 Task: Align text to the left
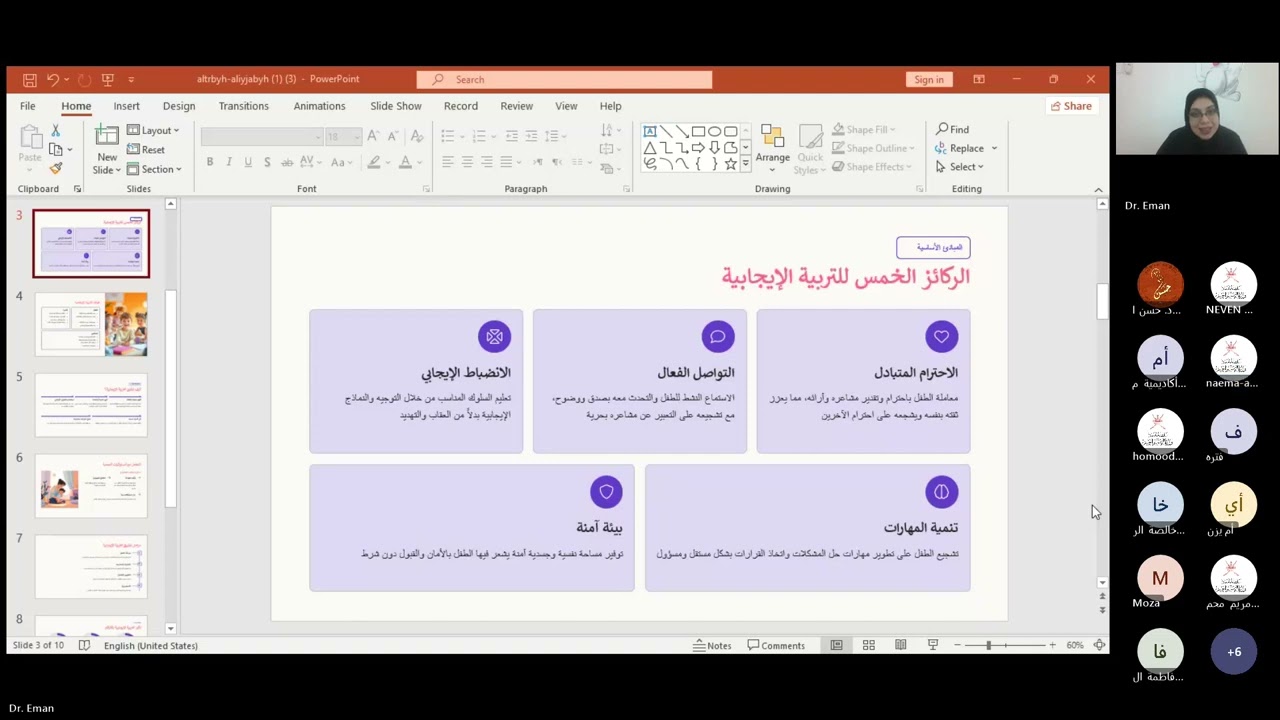(448, 162)
